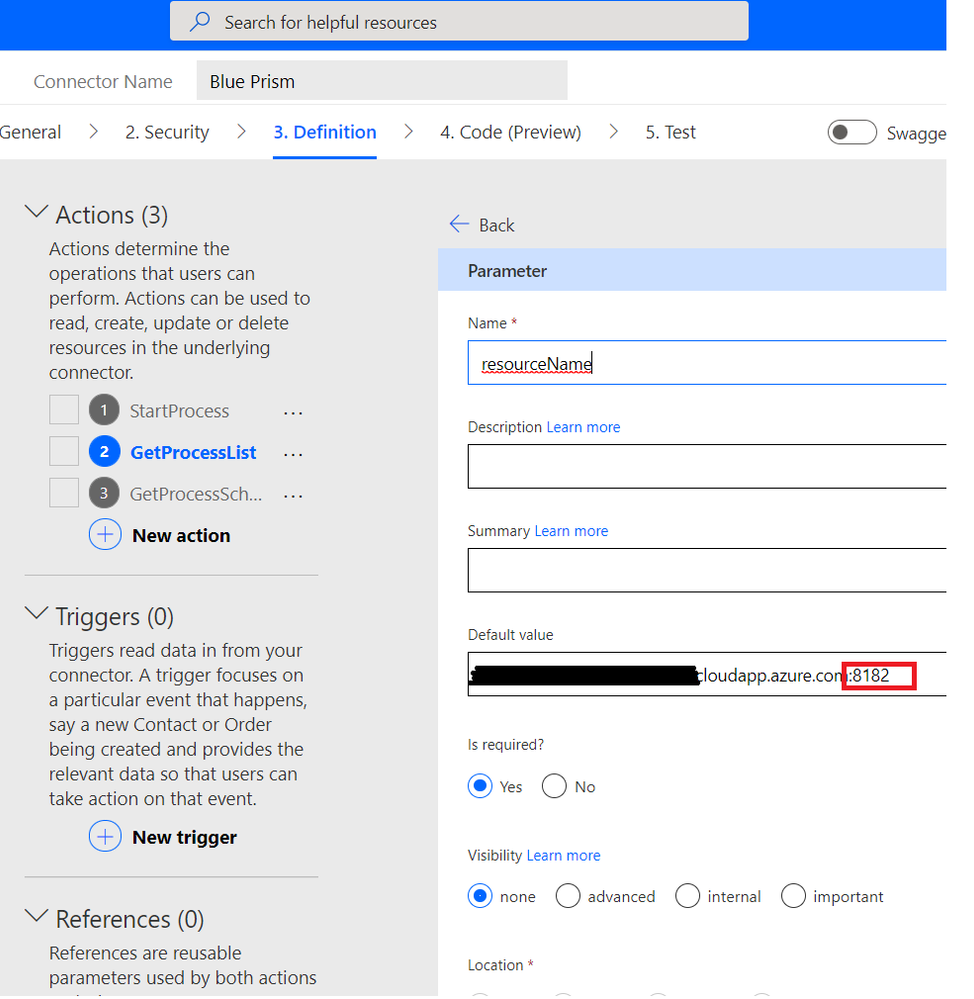974x999 pixels.
Task: Collapse the References (0) section
Action: coord(36,916)
